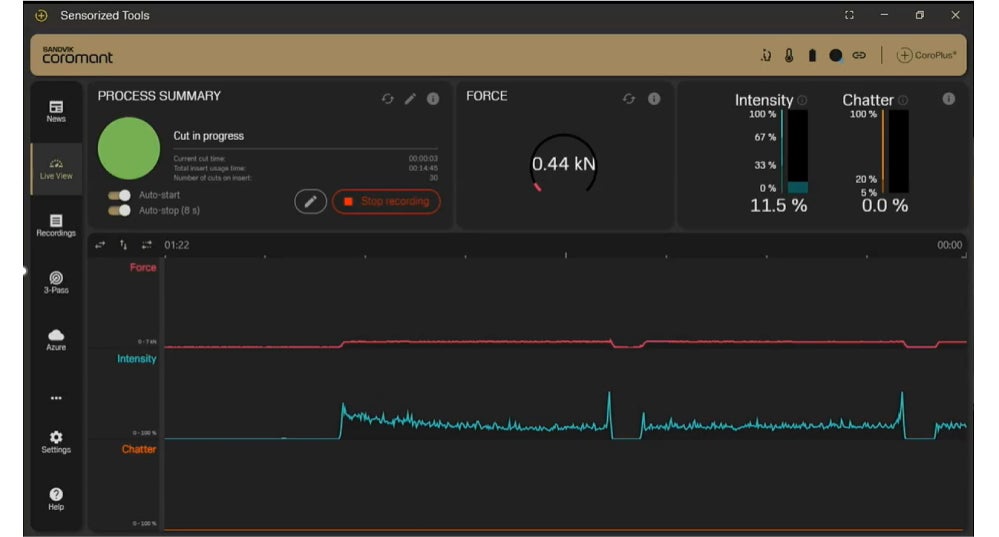Select the 3-Pass sidebar icon
This screenshot has width=999, height=537.
click(x=56, y=282)
